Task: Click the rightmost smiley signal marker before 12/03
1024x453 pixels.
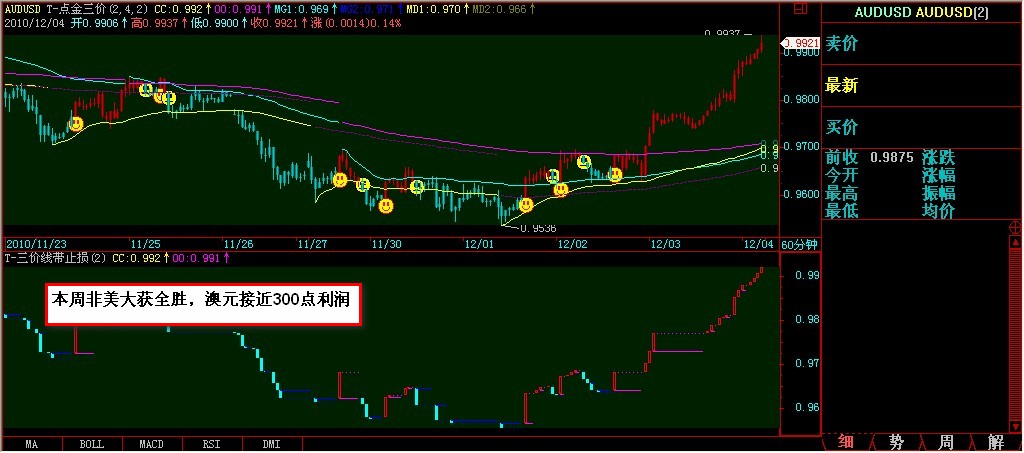Action: [615, 174]
